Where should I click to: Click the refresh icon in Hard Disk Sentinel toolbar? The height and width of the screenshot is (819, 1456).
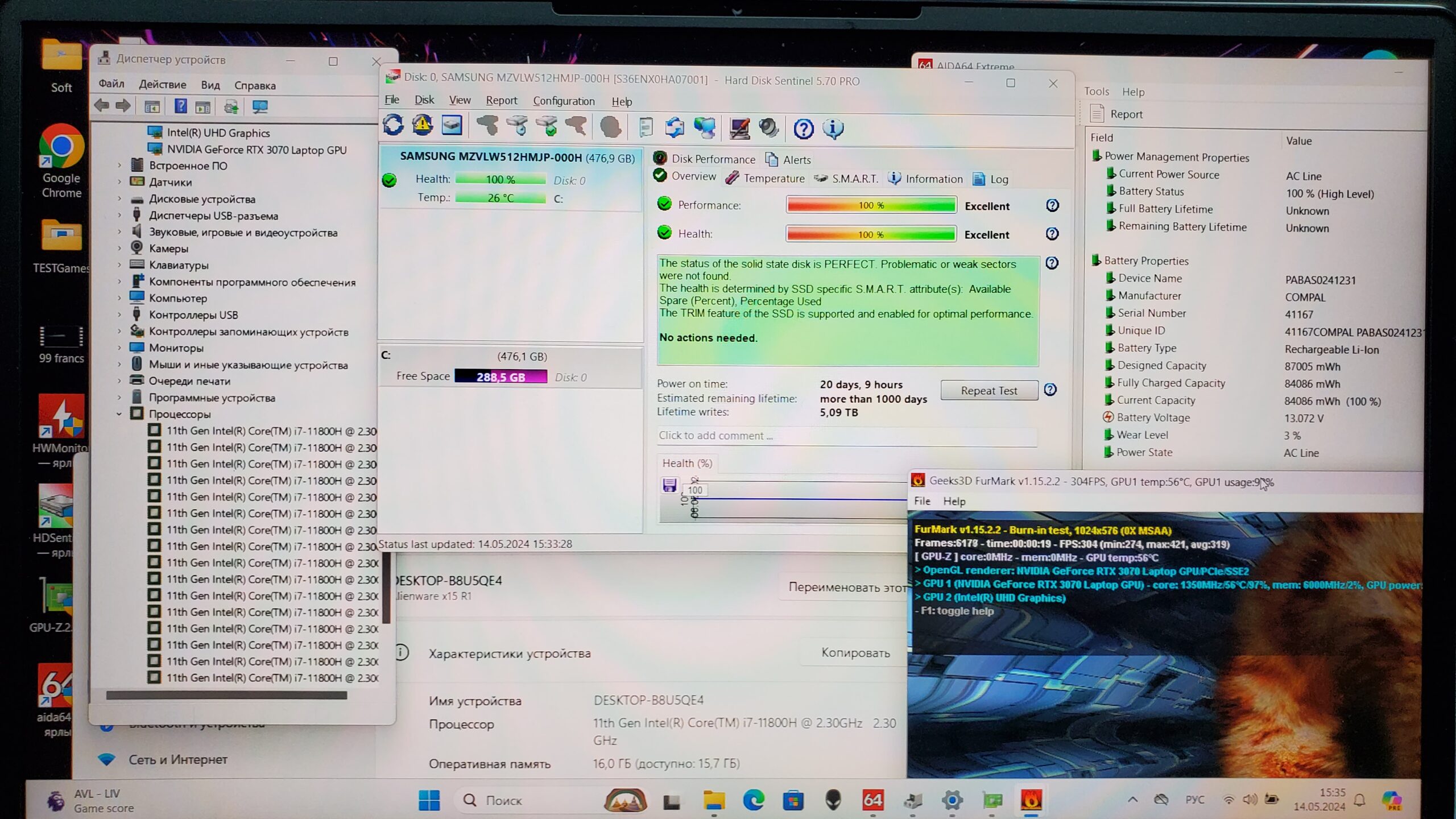(x=393, y=126)
